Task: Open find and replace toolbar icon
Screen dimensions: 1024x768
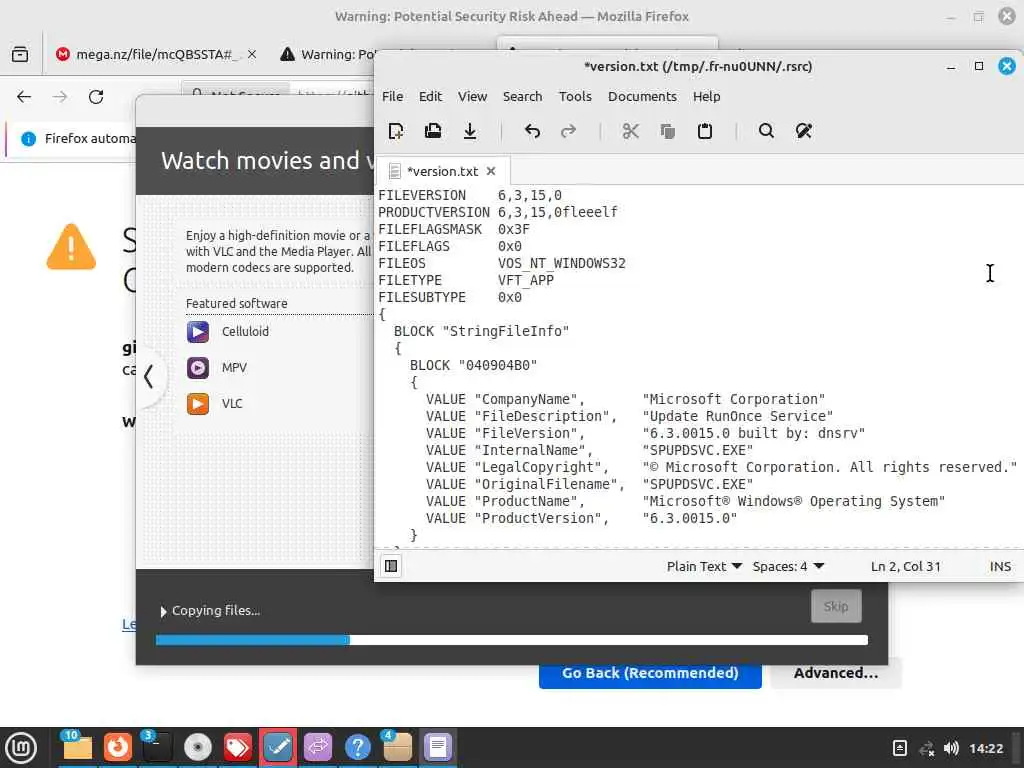Action: pyautogui.click(x=803, y=131)
